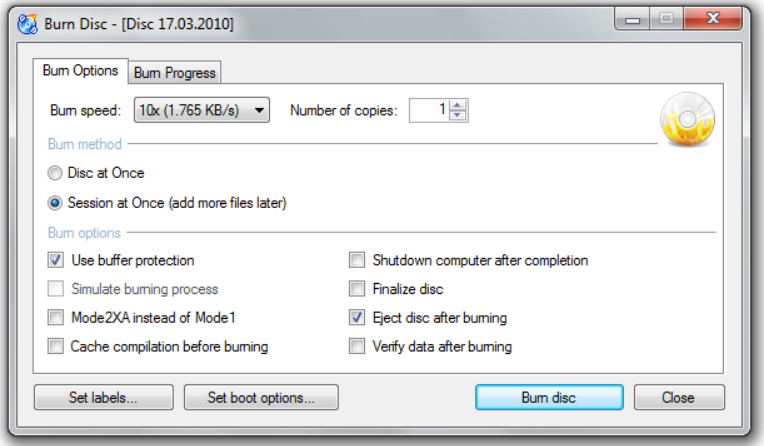
Task: Uncheck Eject disc after burning
Action: (x=357, y=318)
